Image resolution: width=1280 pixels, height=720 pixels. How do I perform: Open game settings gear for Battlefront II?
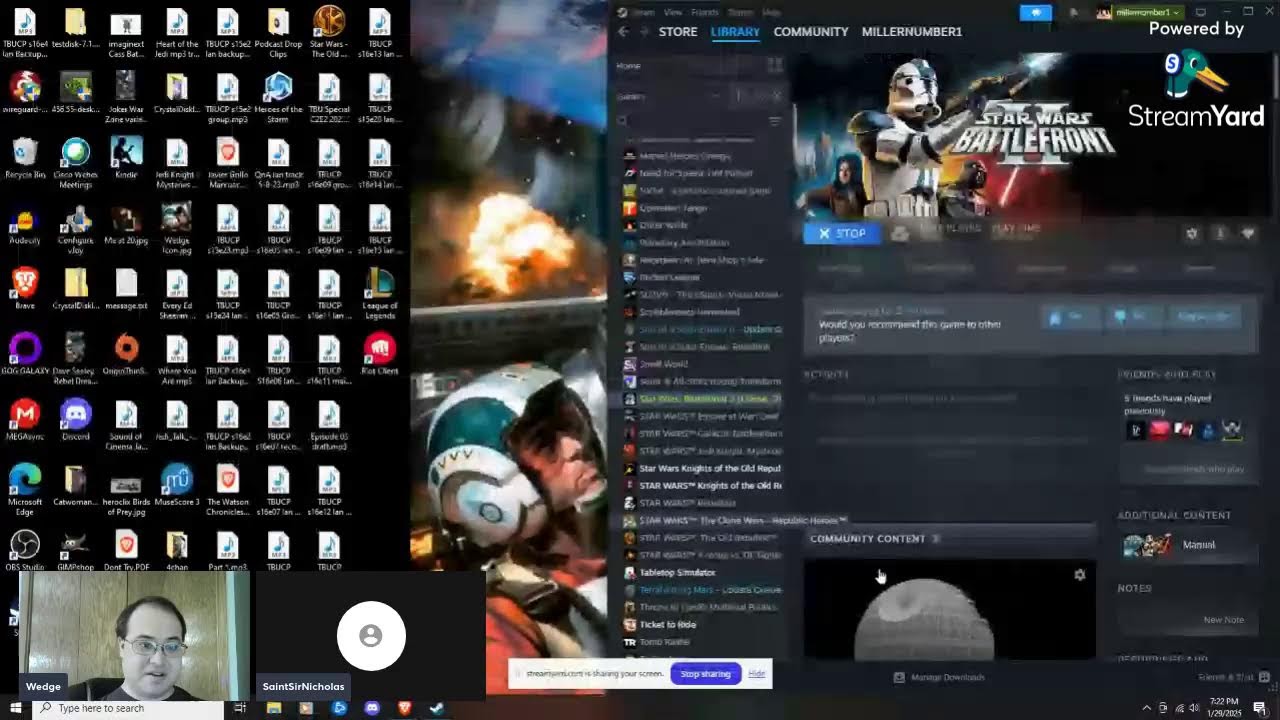point(1192,233)
